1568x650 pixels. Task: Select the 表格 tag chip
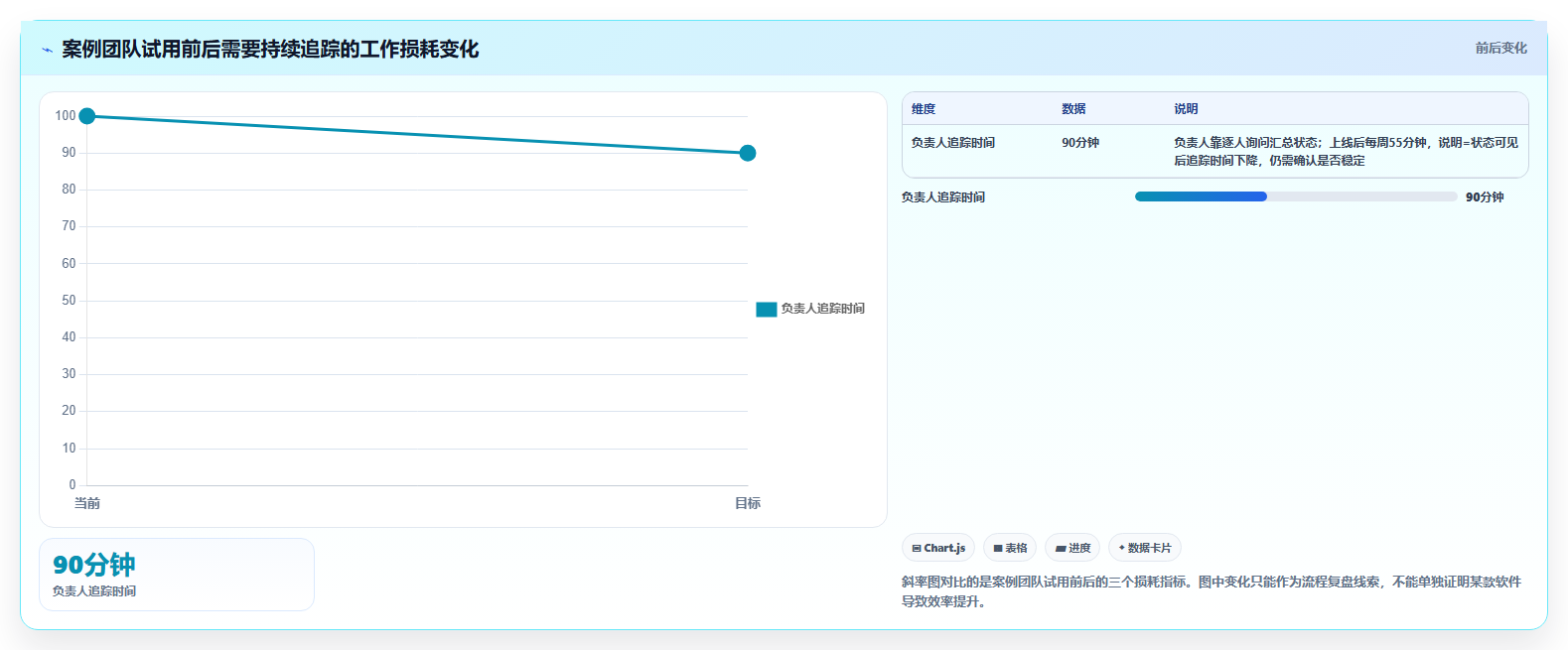point(1010,548)
